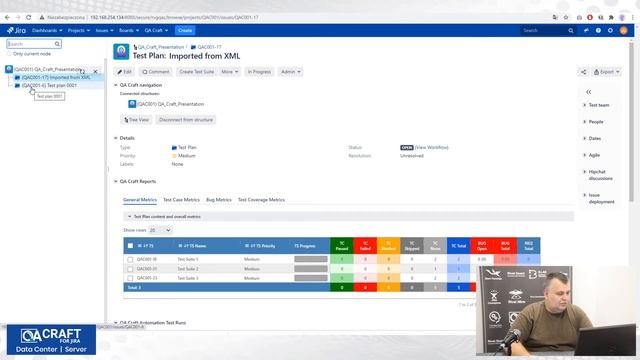Check the QAC001-18 row checkbox
Viewport: 640px width, 360px height.
point(130,260)
